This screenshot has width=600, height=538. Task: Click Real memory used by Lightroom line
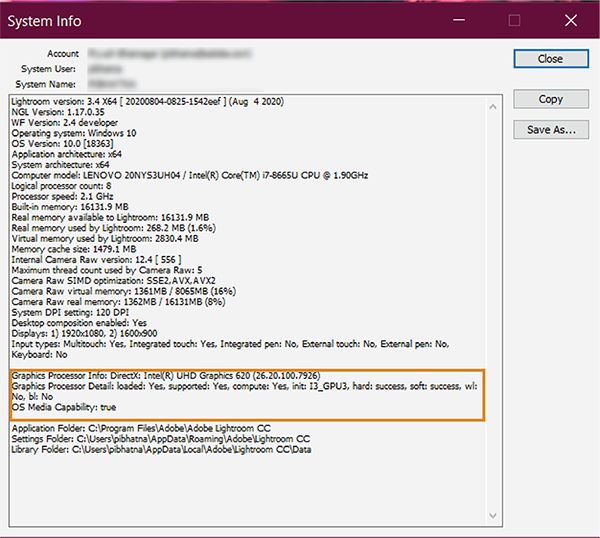click(x=114, y=228)
